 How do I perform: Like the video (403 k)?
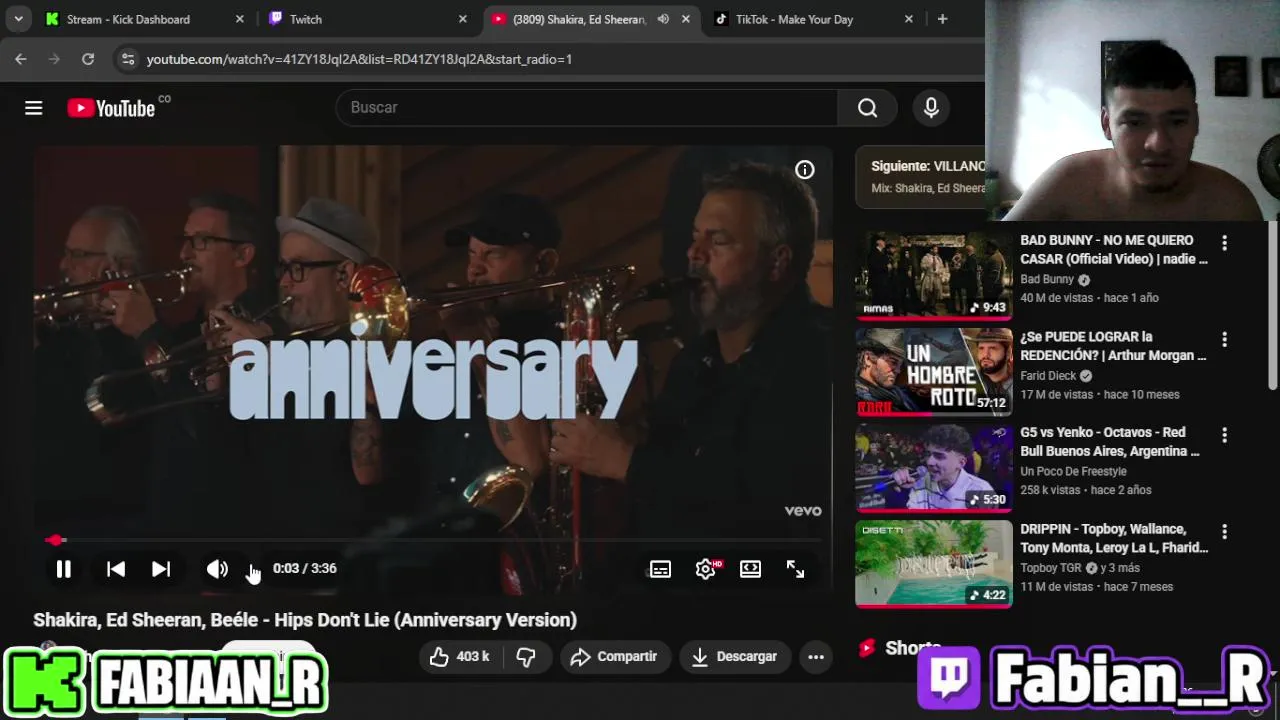click(x=460, y=657)
